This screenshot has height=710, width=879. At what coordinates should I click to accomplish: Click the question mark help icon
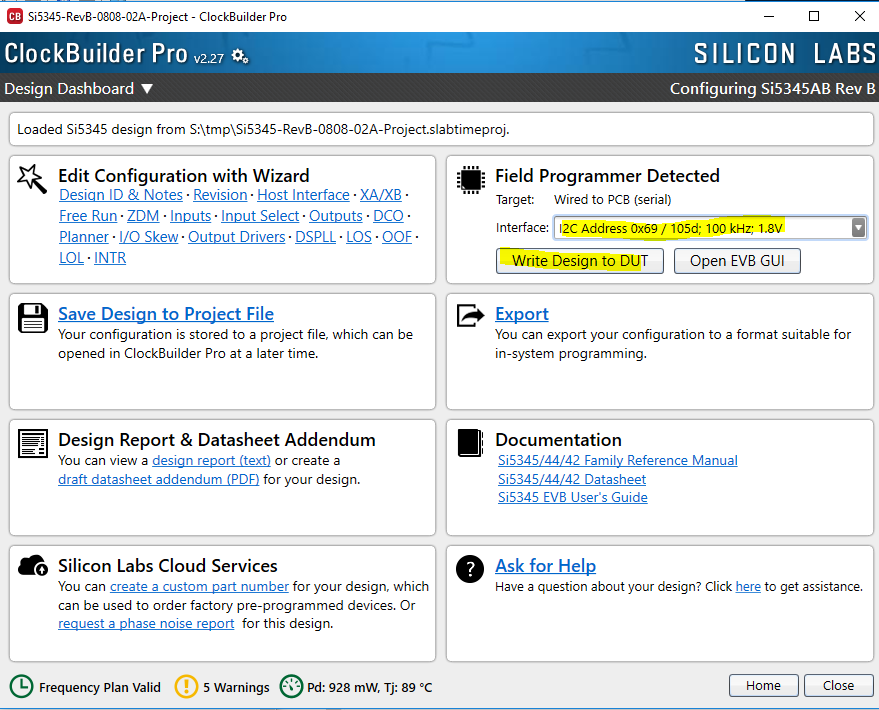(x=470, y=569)
